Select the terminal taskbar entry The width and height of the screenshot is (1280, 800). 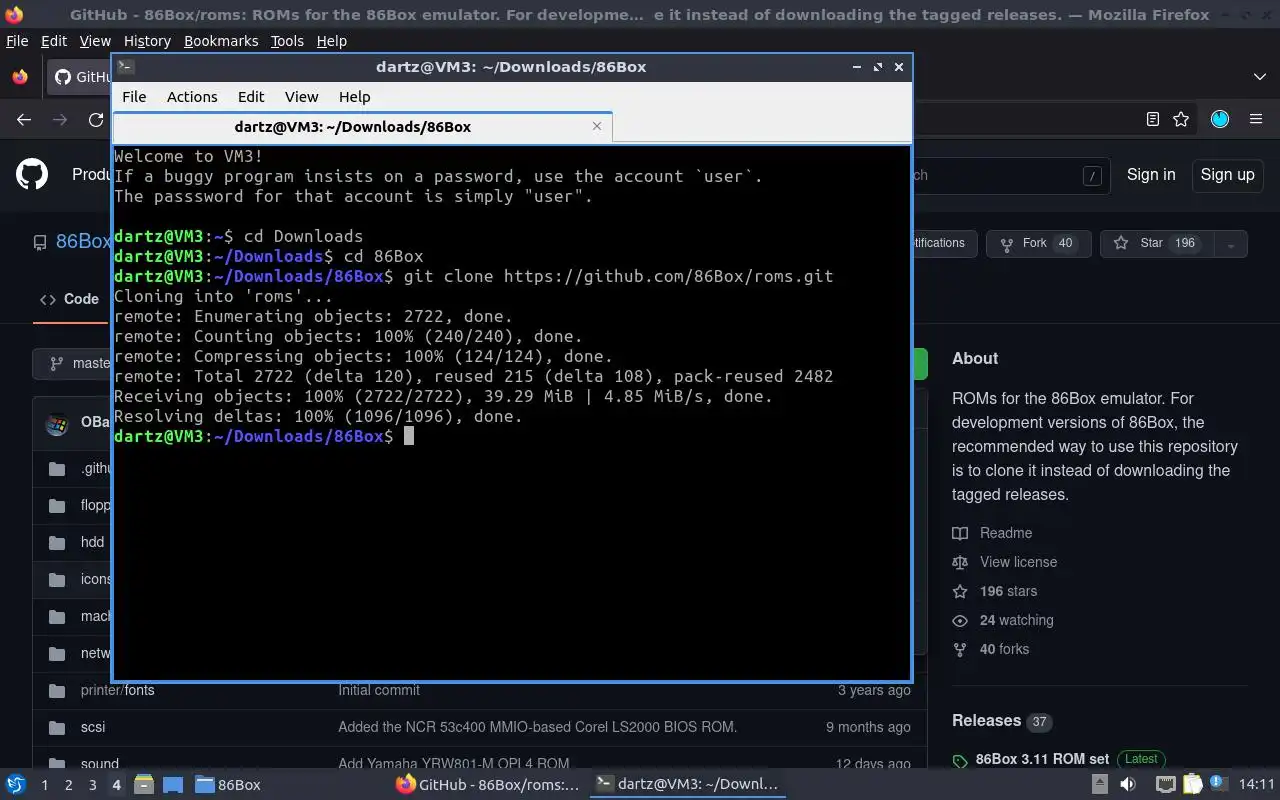(687, 785)
